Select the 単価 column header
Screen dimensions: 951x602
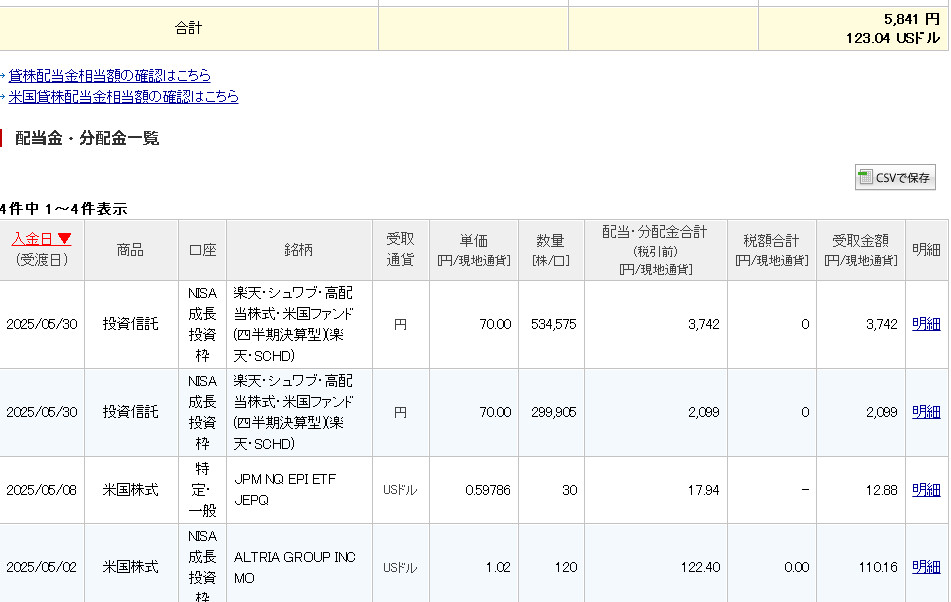pos(474,250)
